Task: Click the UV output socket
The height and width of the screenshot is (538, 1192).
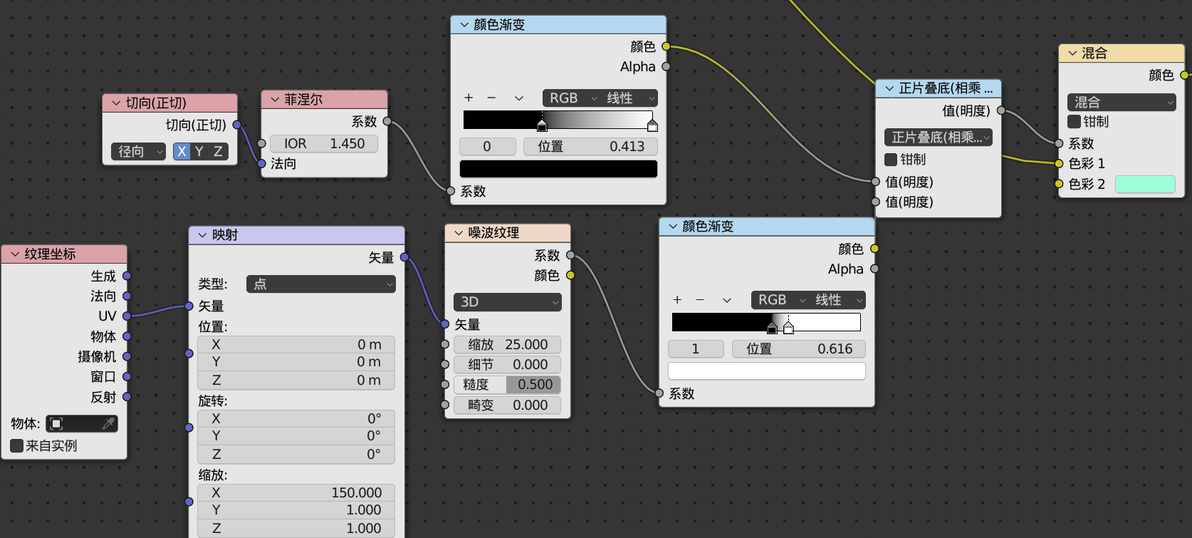Action: pos(126,316)
